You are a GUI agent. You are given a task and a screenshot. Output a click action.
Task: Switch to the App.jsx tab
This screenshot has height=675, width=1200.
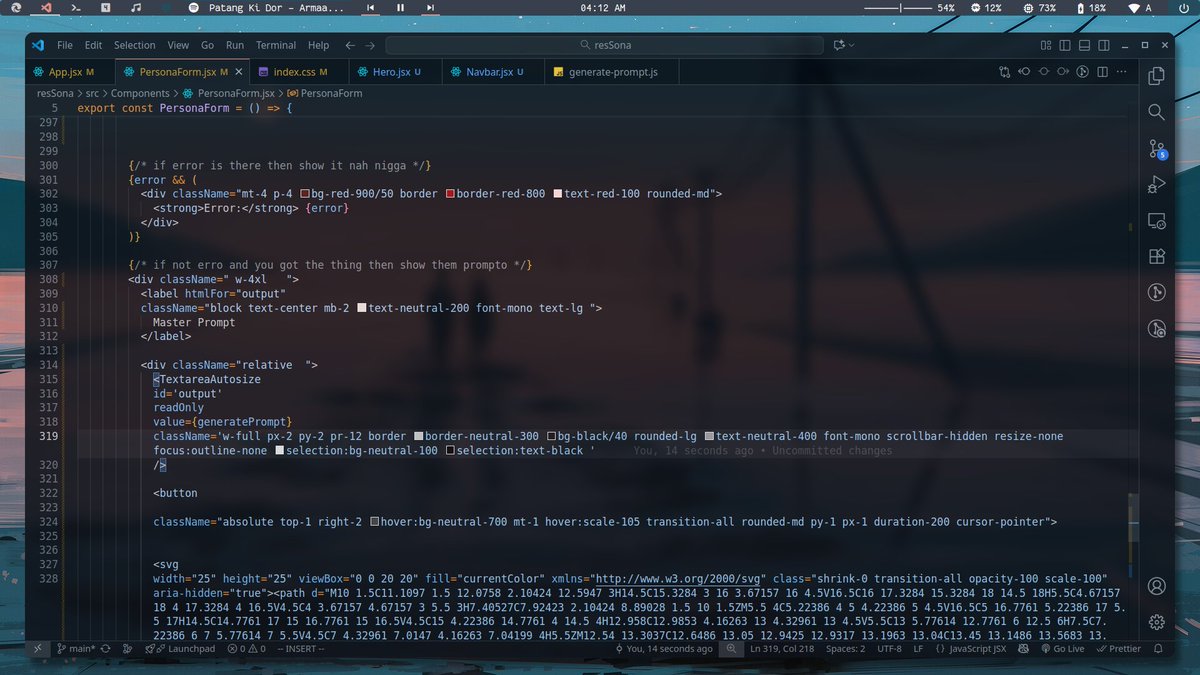tap(70, 72)
